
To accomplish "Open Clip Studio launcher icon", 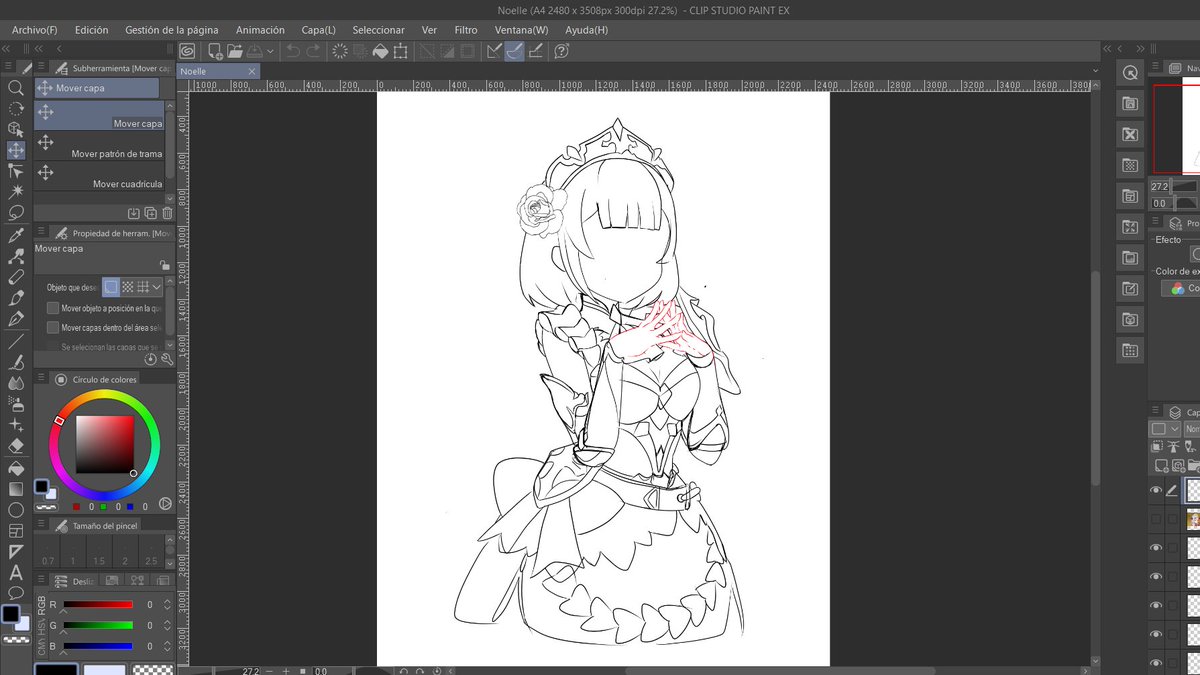I will tap(188, 51).
